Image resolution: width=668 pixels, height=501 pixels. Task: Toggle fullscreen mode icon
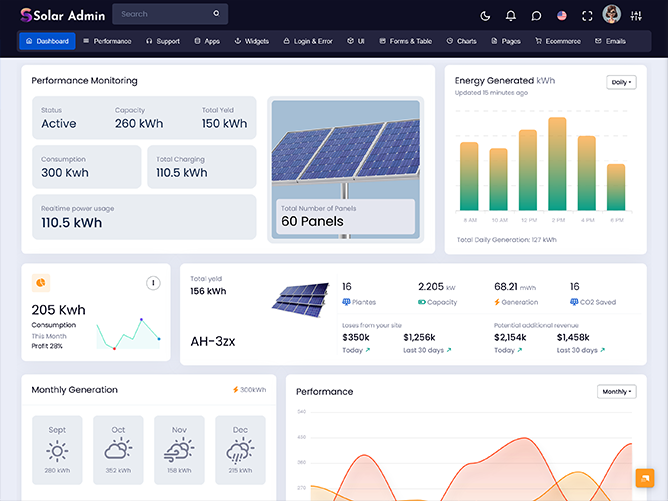click(588, 15)
